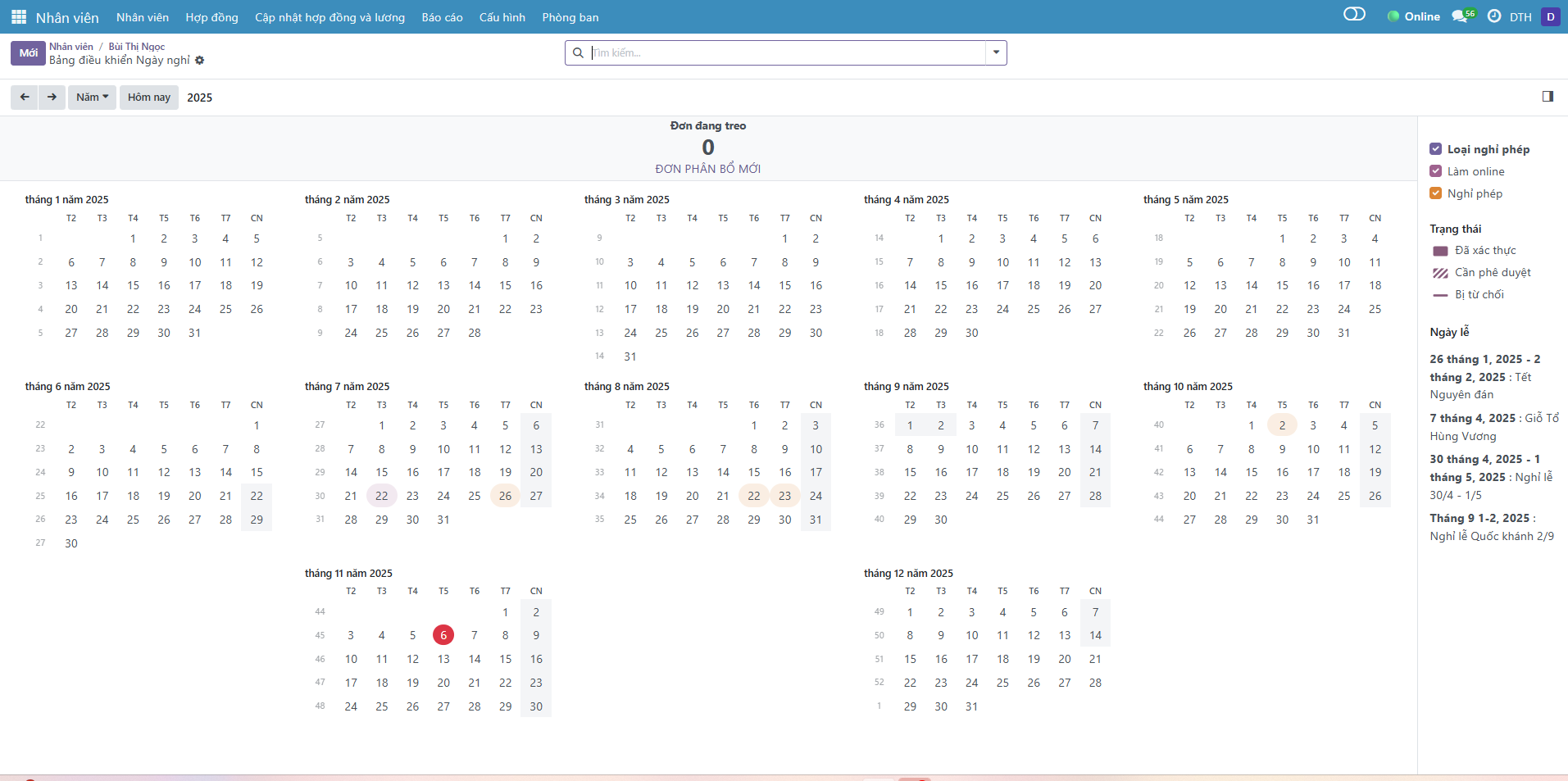Open the chat messages icon
The height and width of the screenshot is (781, 1568).
pyautogui.click(x=1460, y=16)
